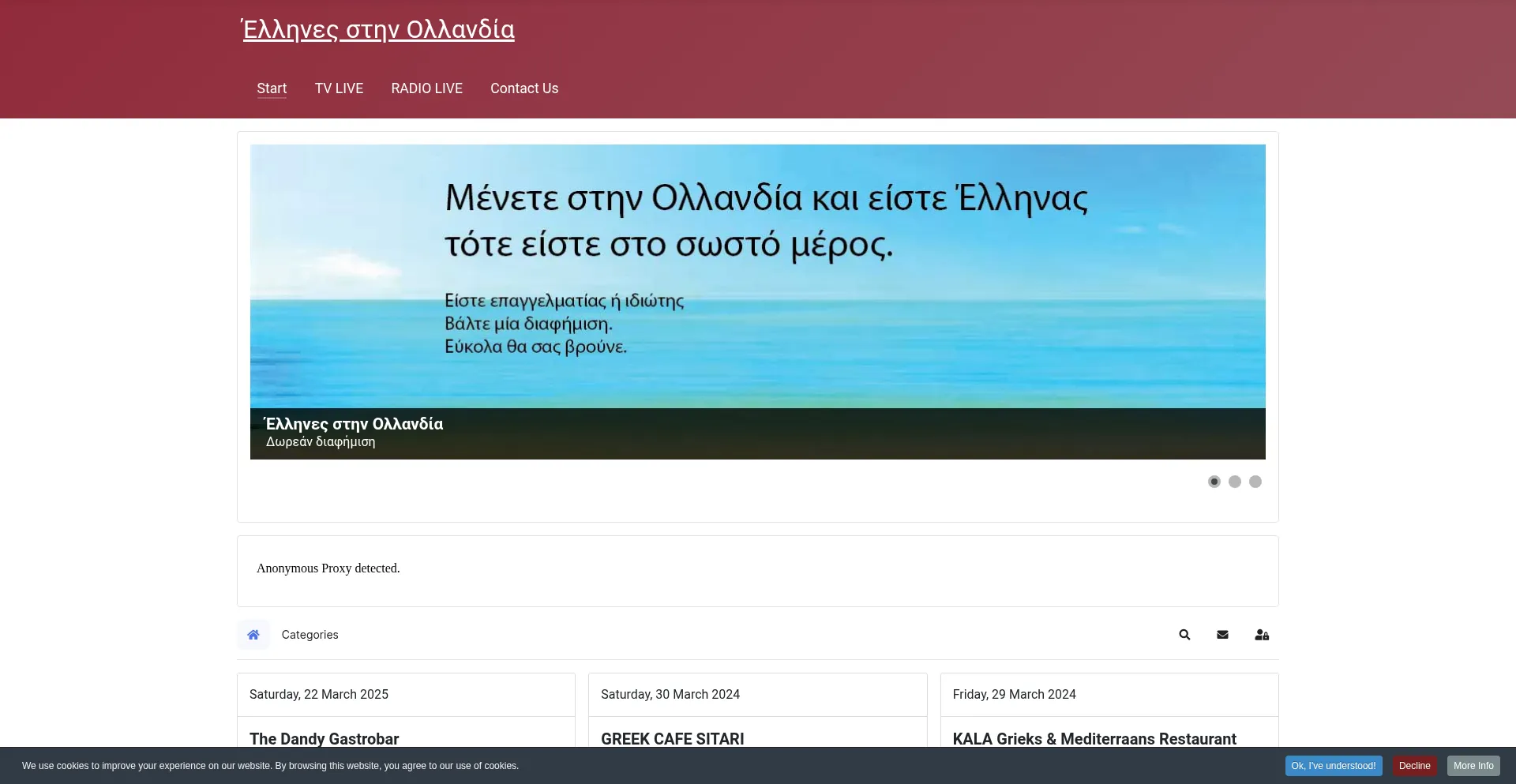Click the Anonymous Proxy detected message
The height and width of the screenshot is (784, 1516).
point(328,568)
